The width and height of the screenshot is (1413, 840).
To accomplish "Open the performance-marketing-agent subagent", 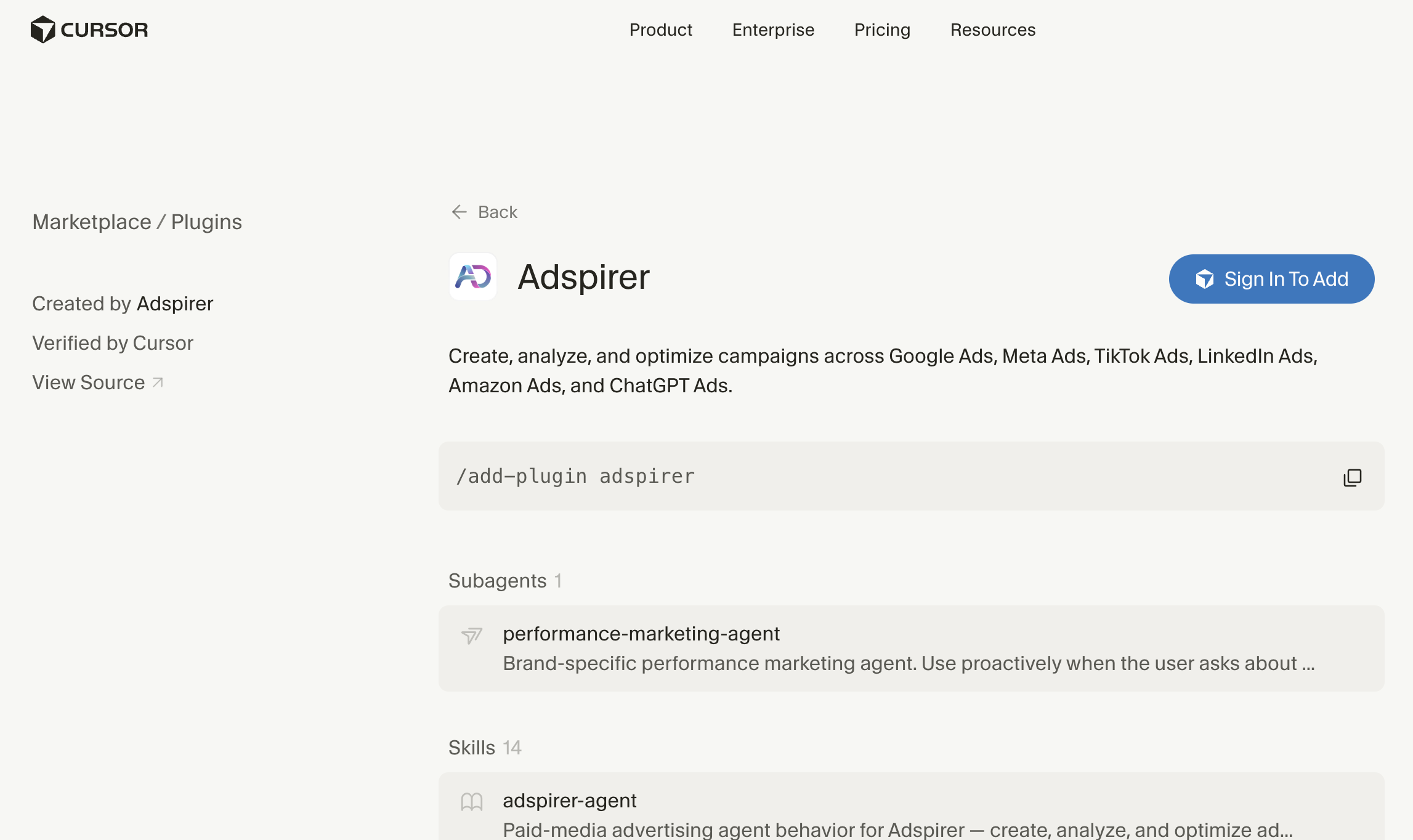I will point(911,648).
